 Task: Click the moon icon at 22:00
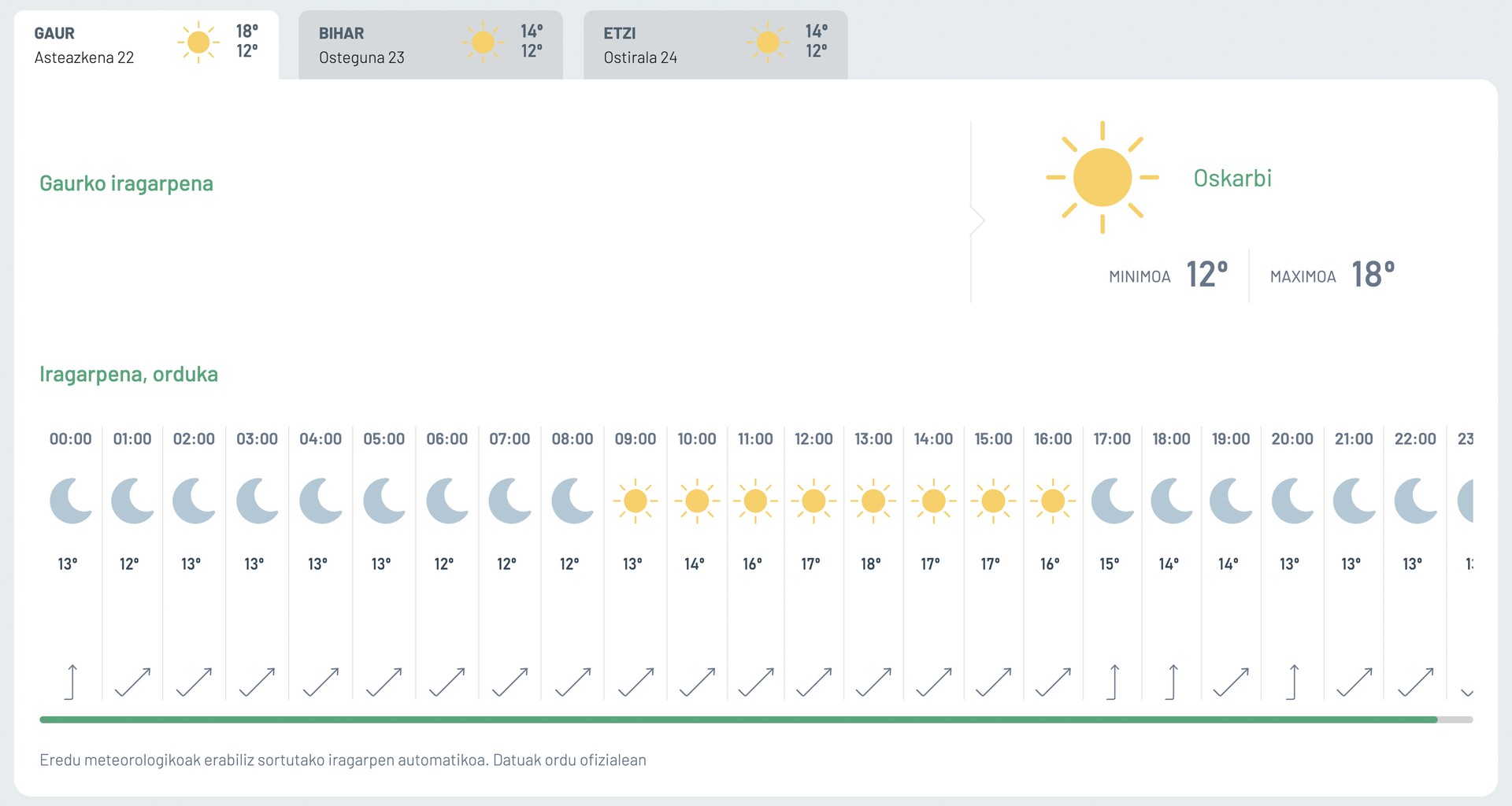pos(1415,501)
